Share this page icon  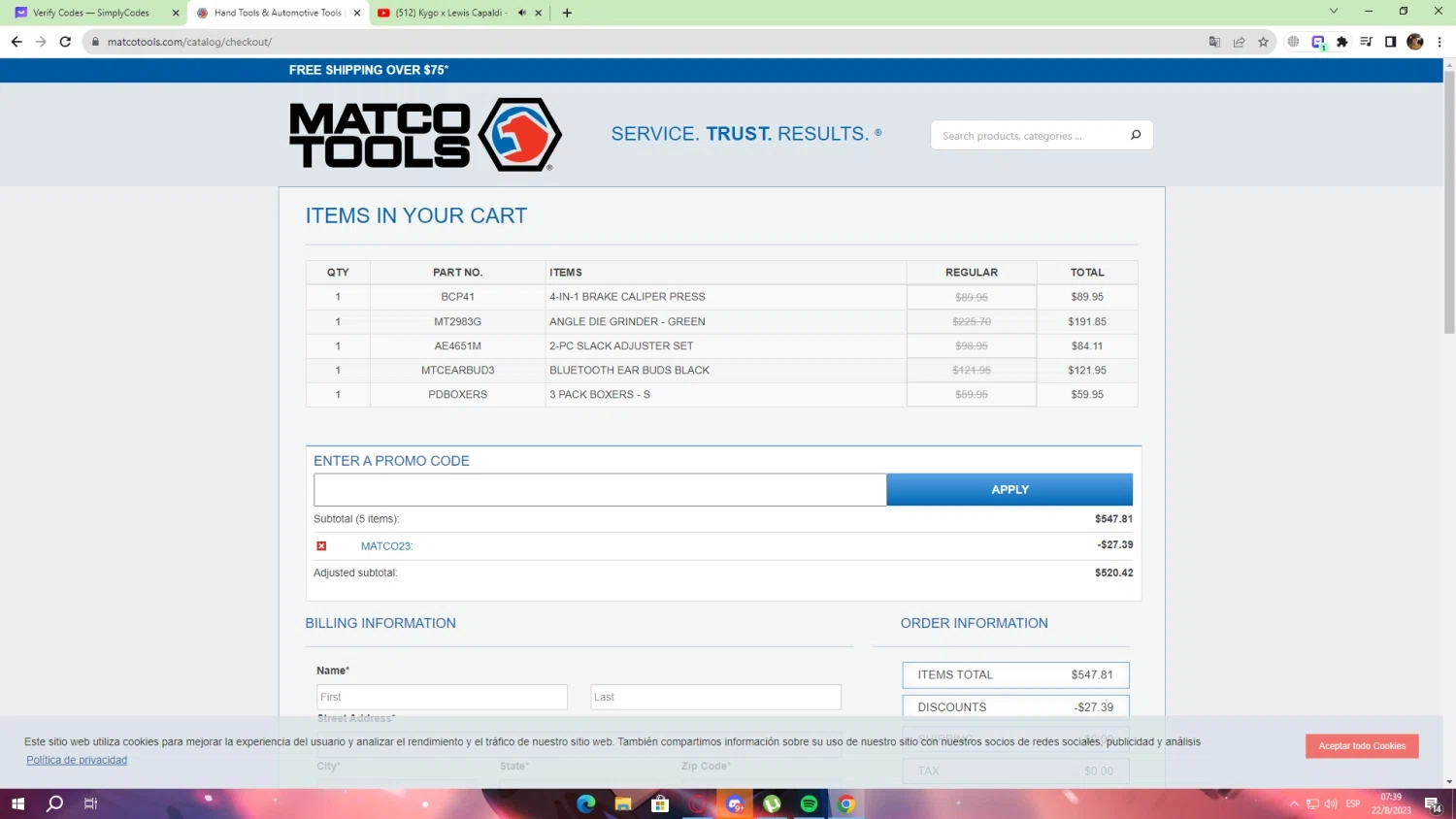[x=1239, y=42]
